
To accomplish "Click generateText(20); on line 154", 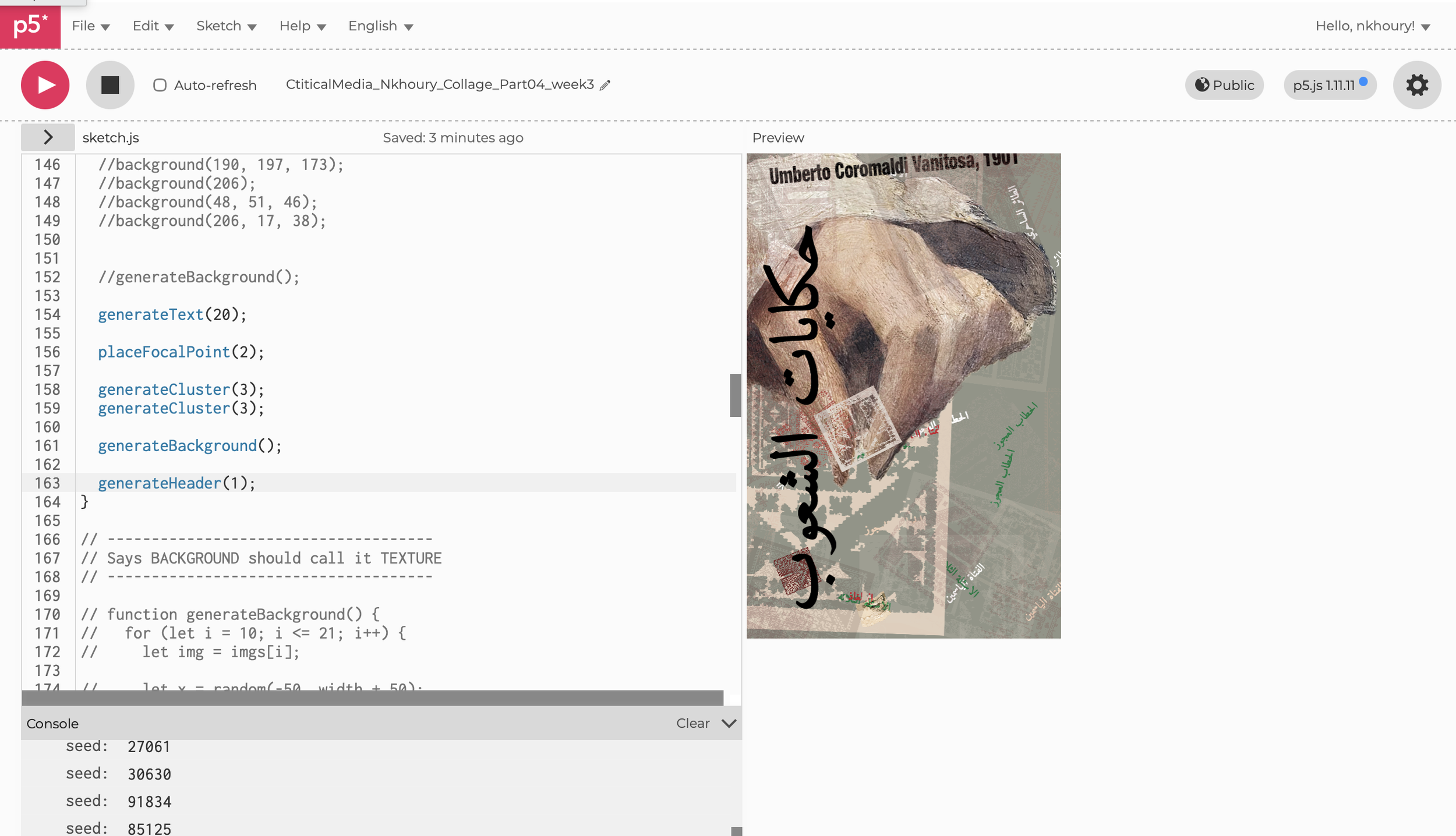I will click(172, 314).
